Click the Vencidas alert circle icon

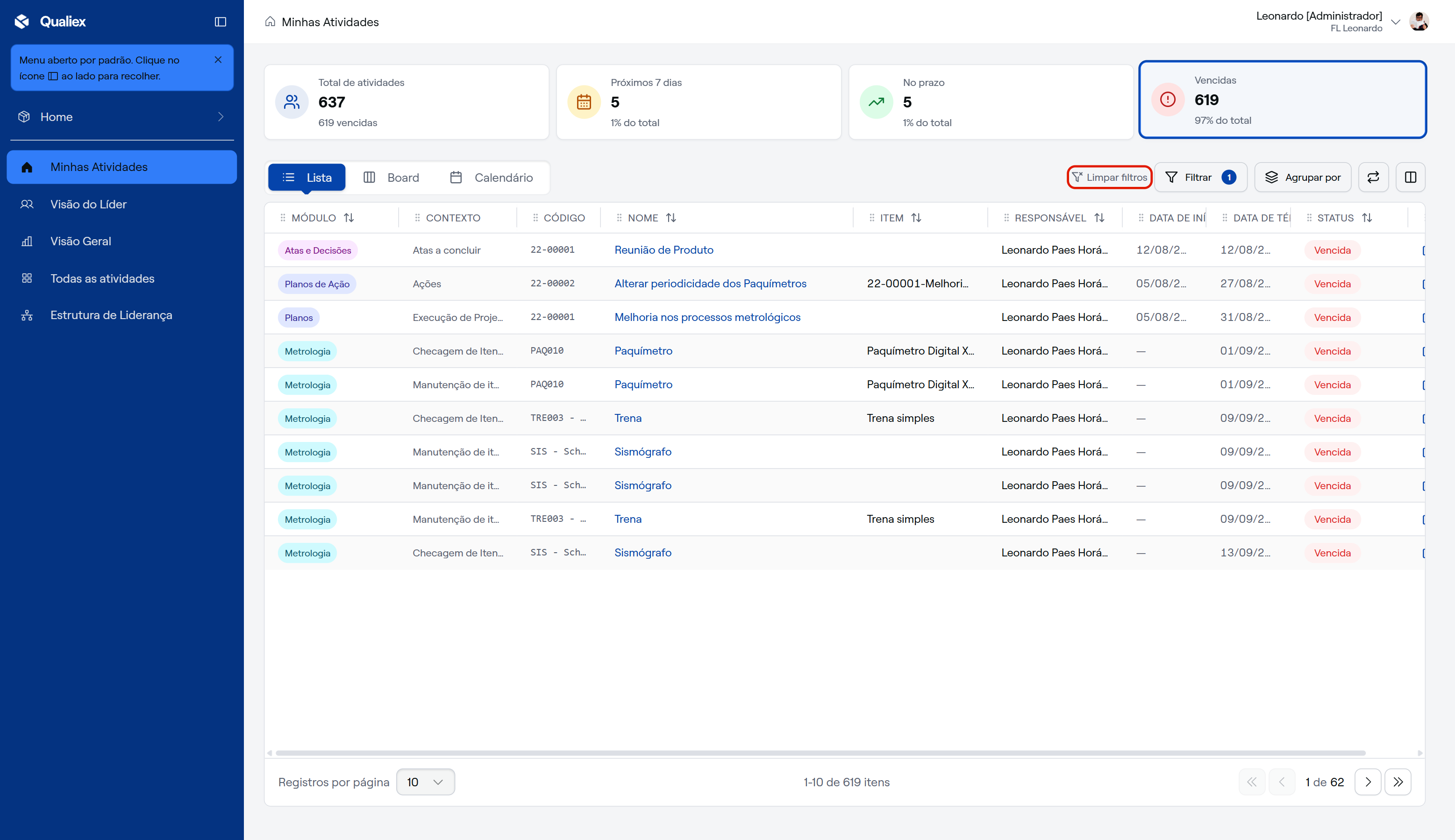(x=1168, y=100)
